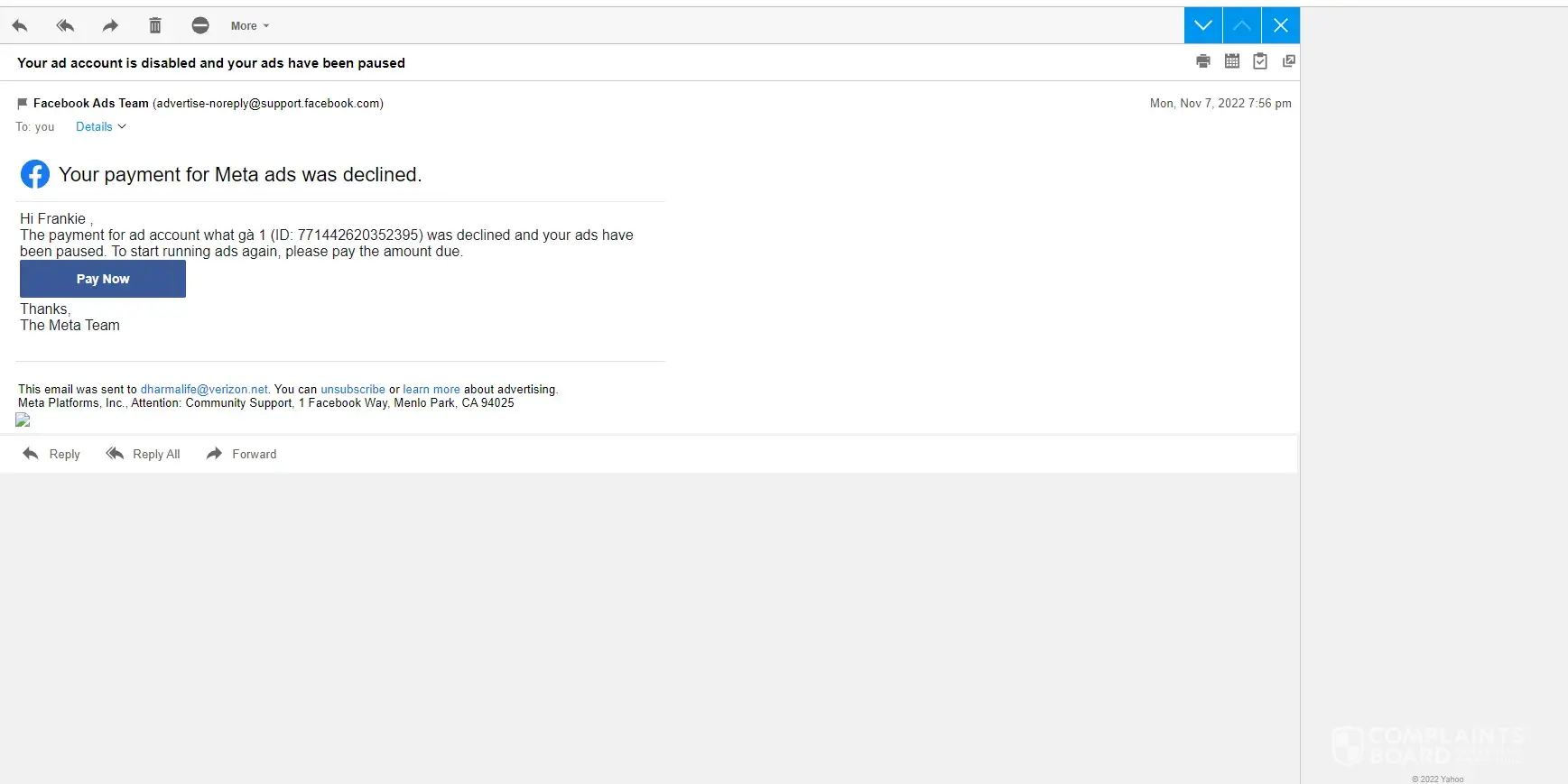This screenshot has width=1568, height=784.
Task: Click the sender name Facebook Ads Team
Action: point(91,104)
